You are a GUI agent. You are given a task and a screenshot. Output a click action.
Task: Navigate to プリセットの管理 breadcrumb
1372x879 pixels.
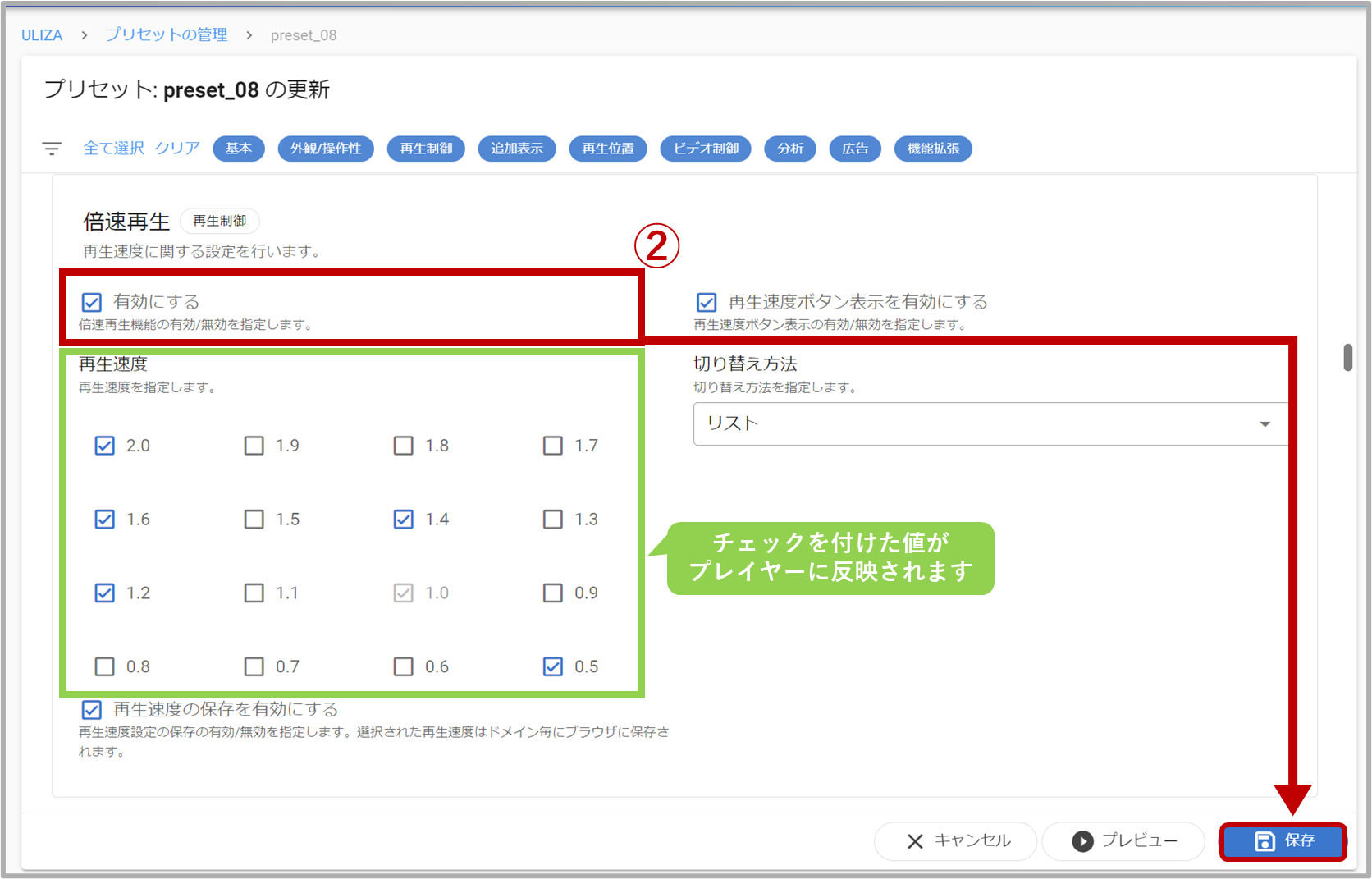[167, 35]
